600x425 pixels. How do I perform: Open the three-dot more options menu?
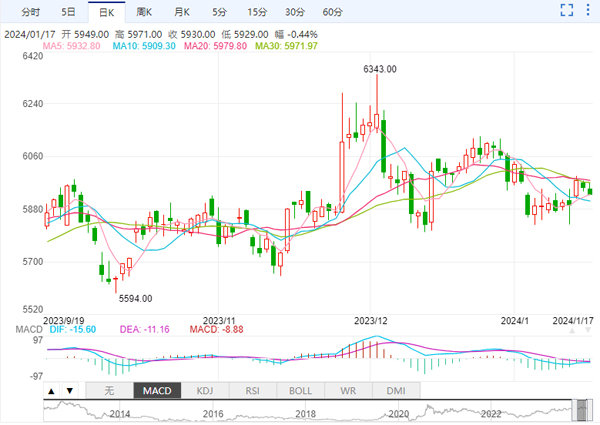588,10
